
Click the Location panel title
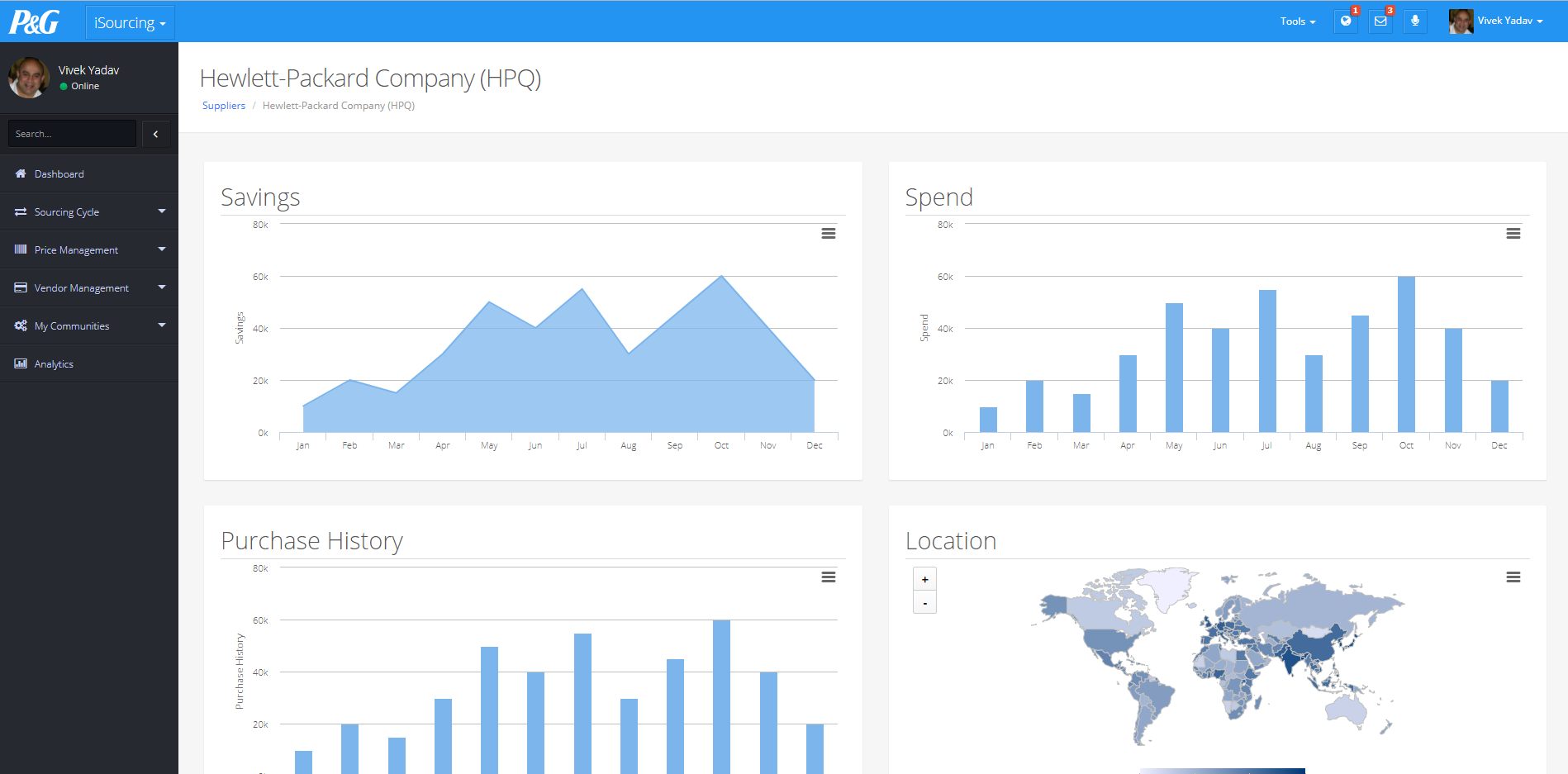tap(951, 541)
